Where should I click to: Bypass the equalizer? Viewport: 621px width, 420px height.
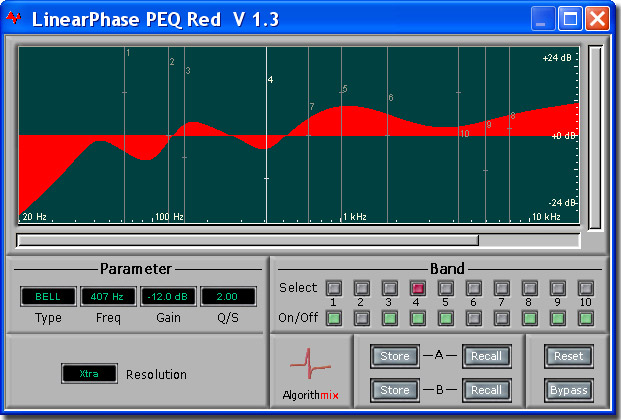pos(569,390)
